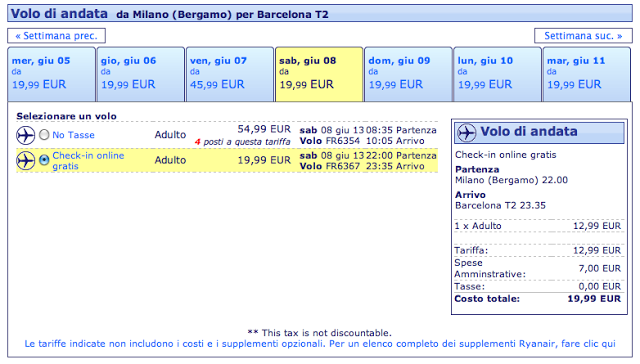Image resolution: width=640 pixels, height=364 pixels.
Task: Select the Check-in online gratis radio button
Action: (44, 160)
